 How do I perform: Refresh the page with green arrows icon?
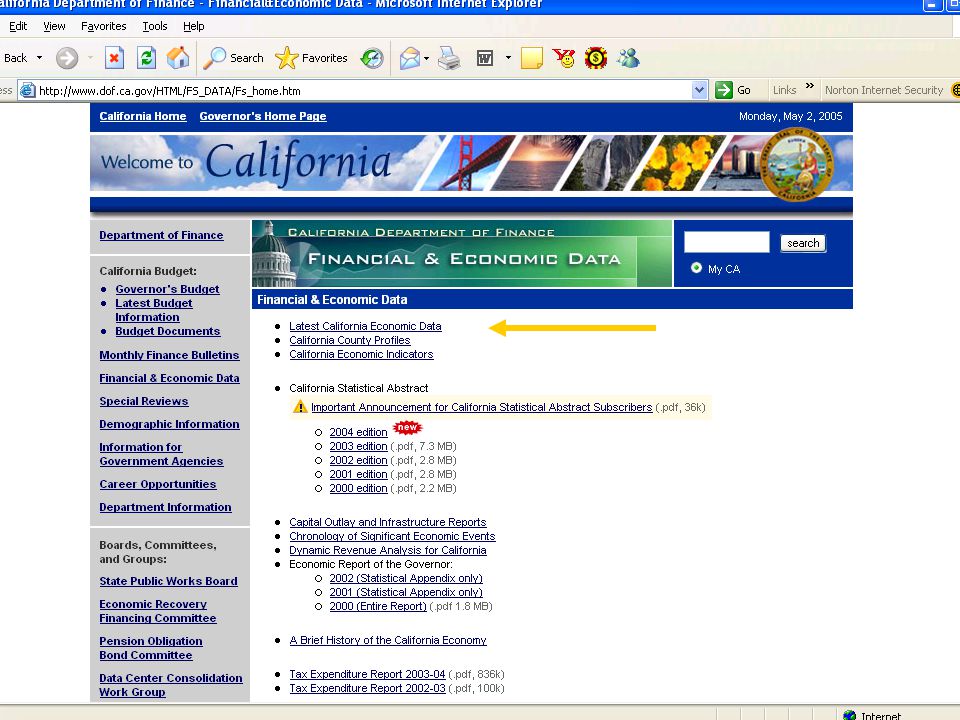[146, 58]
